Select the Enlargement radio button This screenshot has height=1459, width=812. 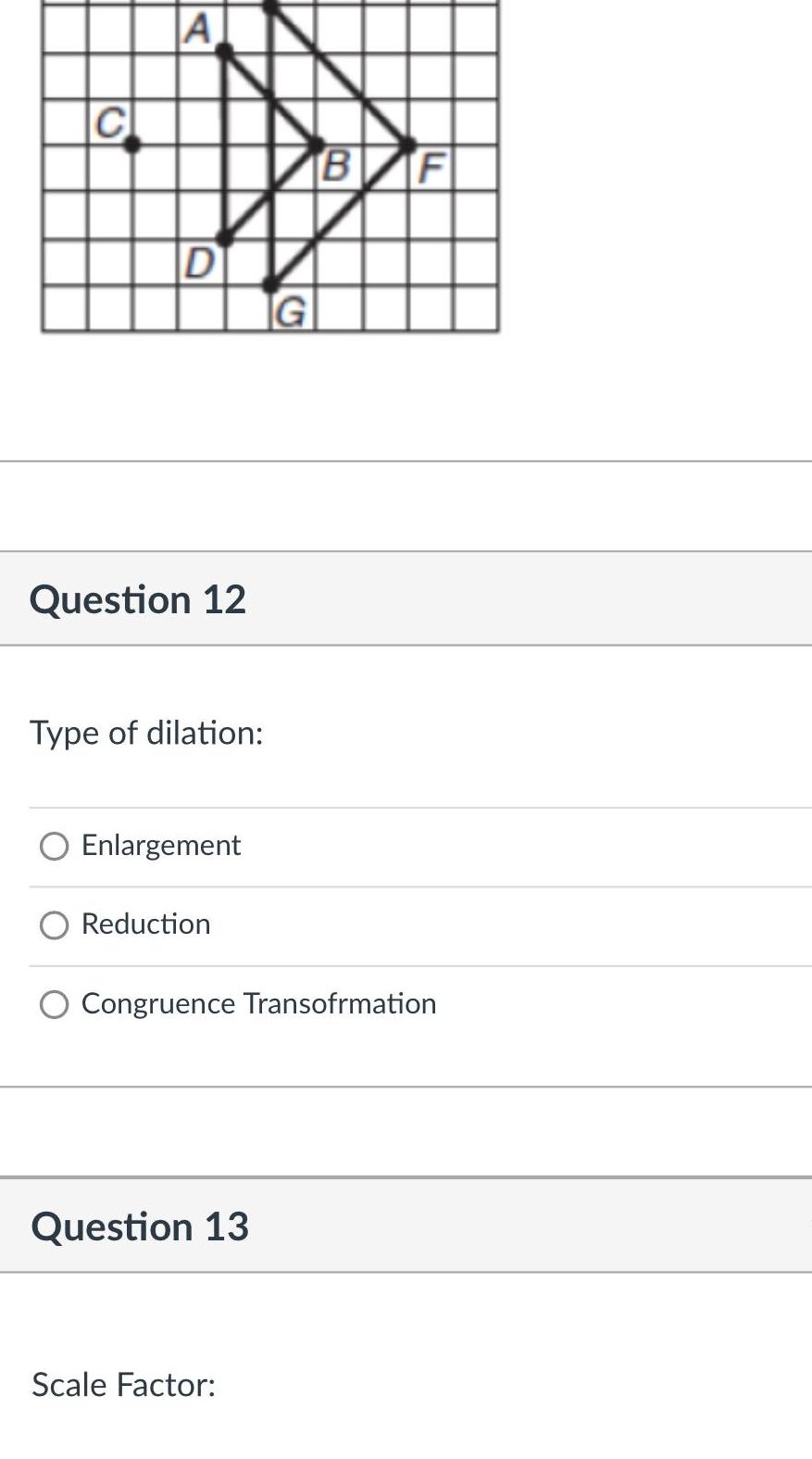[x=55, y=846]
